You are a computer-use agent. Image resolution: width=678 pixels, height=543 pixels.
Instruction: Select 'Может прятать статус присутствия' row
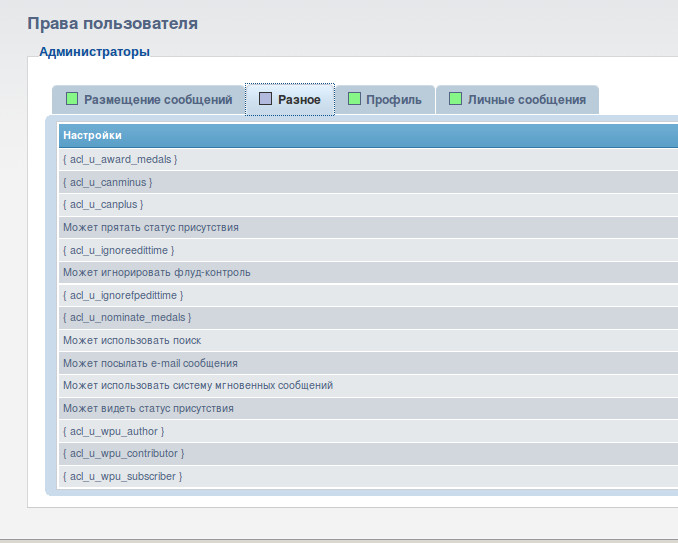tap(151, 227)
